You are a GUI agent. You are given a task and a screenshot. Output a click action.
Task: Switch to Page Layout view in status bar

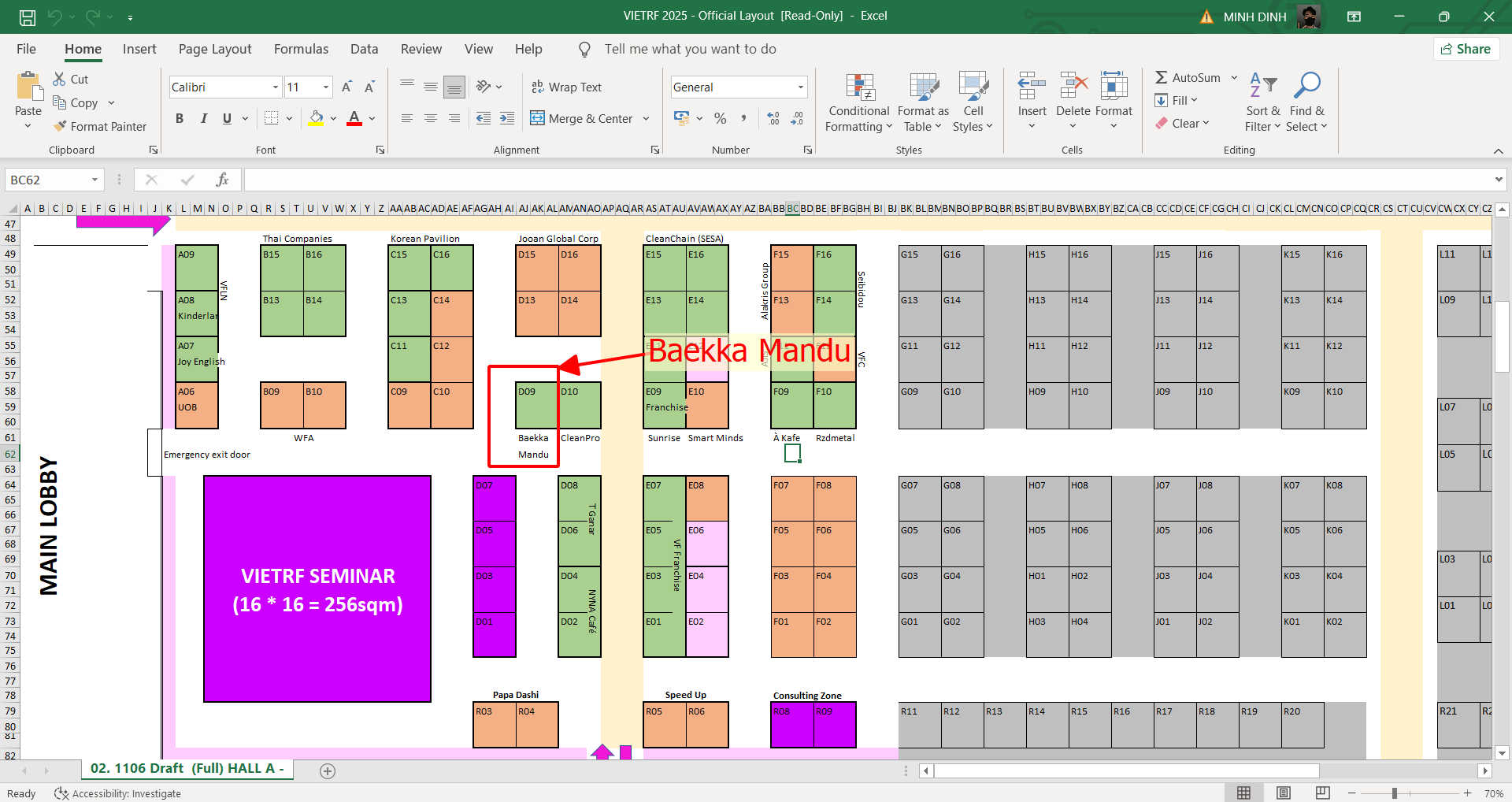[x=1283, y=793]
